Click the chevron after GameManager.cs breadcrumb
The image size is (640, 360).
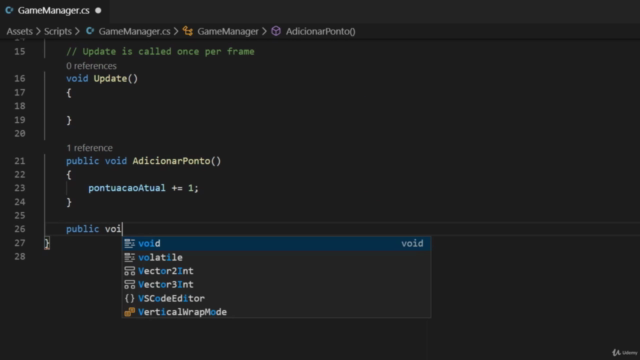[x=176, y=31]
